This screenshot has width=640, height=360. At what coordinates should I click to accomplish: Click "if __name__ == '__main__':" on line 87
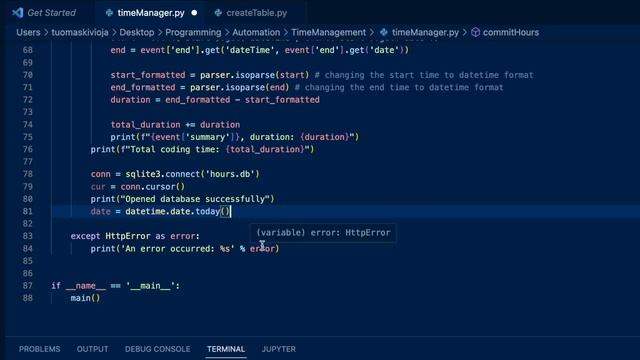click(x=116, y=286)
